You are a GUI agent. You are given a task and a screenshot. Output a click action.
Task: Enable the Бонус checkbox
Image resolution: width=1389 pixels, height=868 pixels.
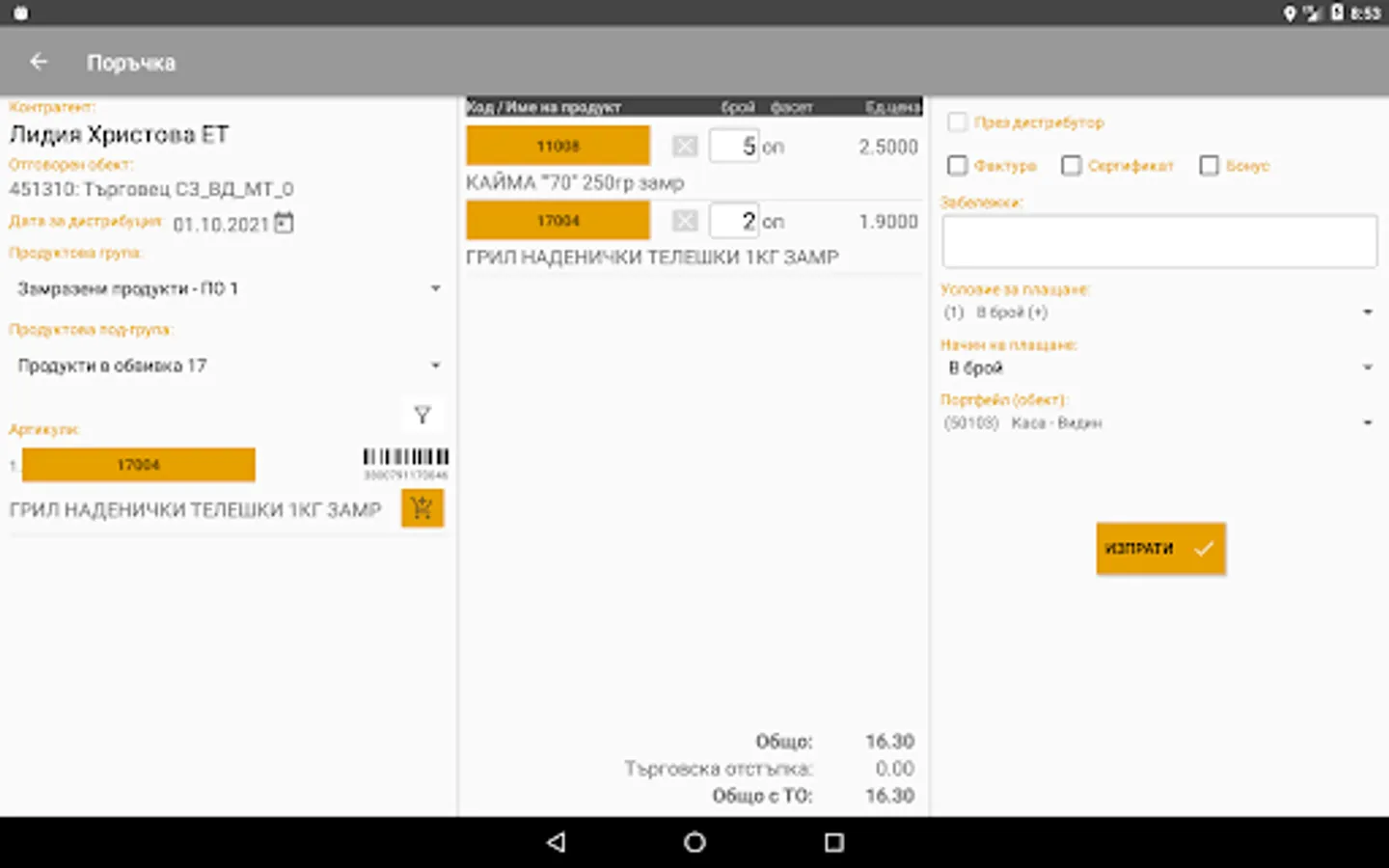1209,166
